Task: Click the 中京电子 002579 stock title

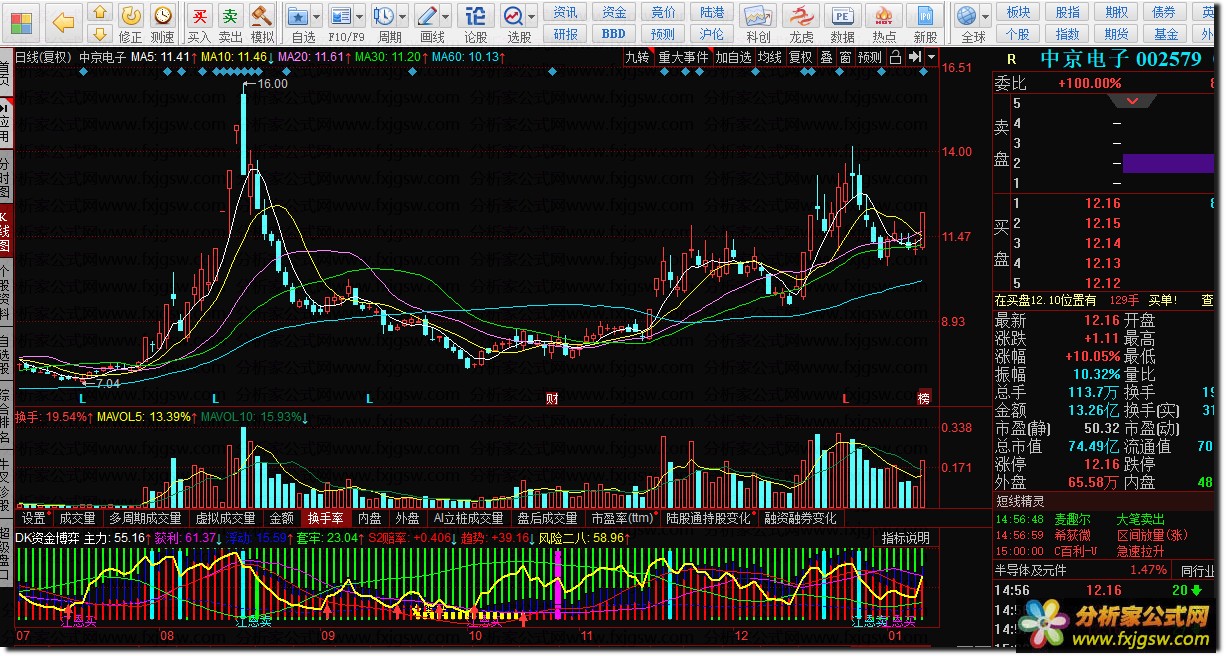Action: [x=1120, y=59]
